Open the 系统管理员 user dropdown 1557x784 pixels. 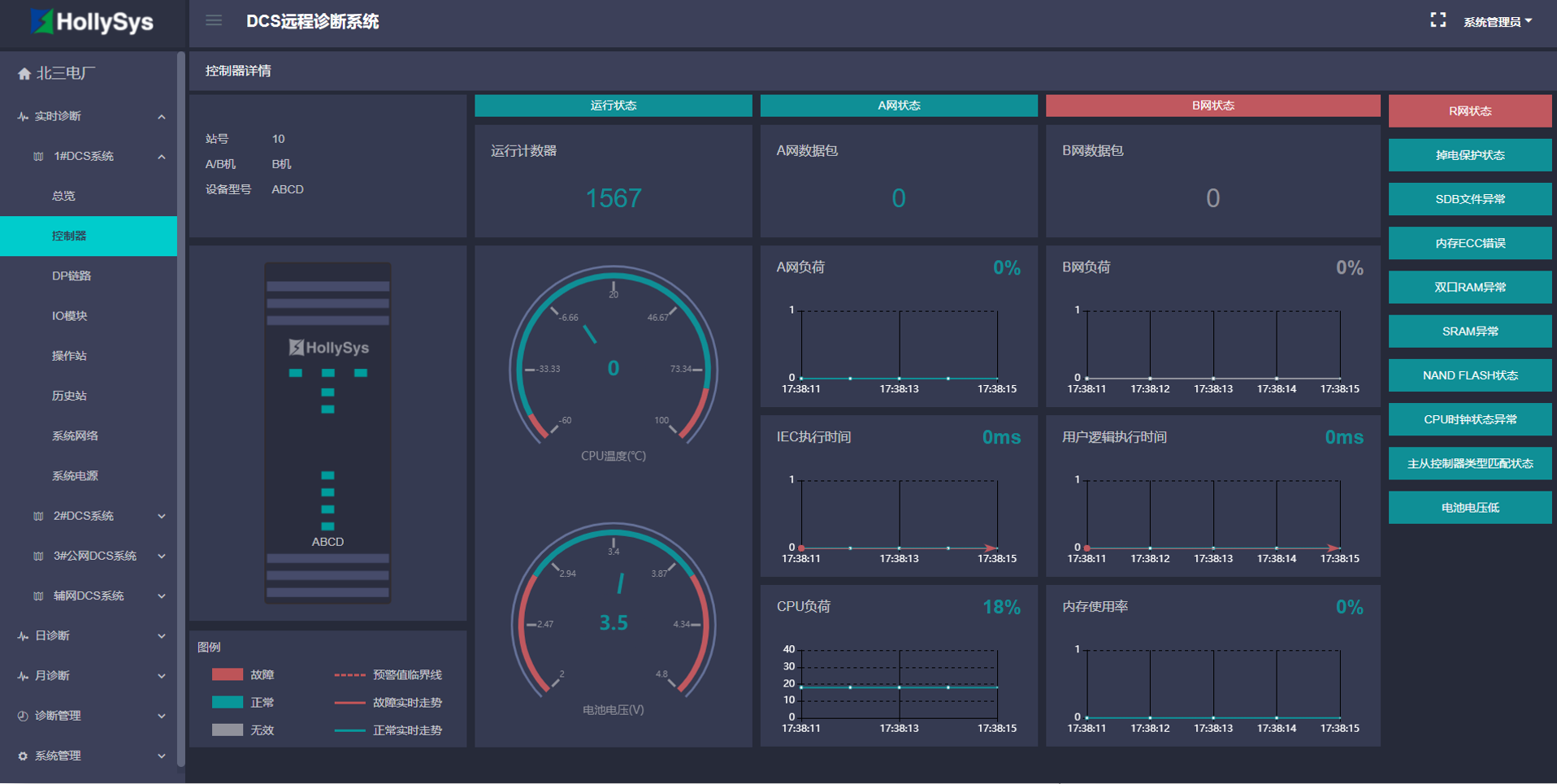click(1497, 22)
